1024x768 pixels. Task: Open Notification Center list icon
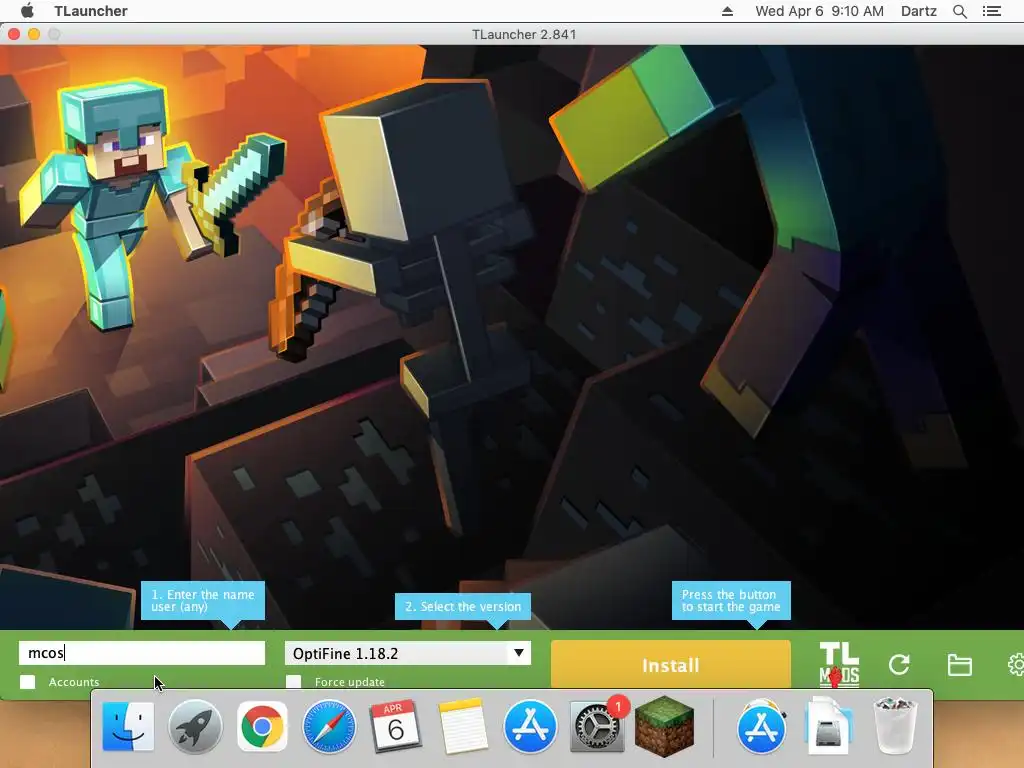click(991, 11)
